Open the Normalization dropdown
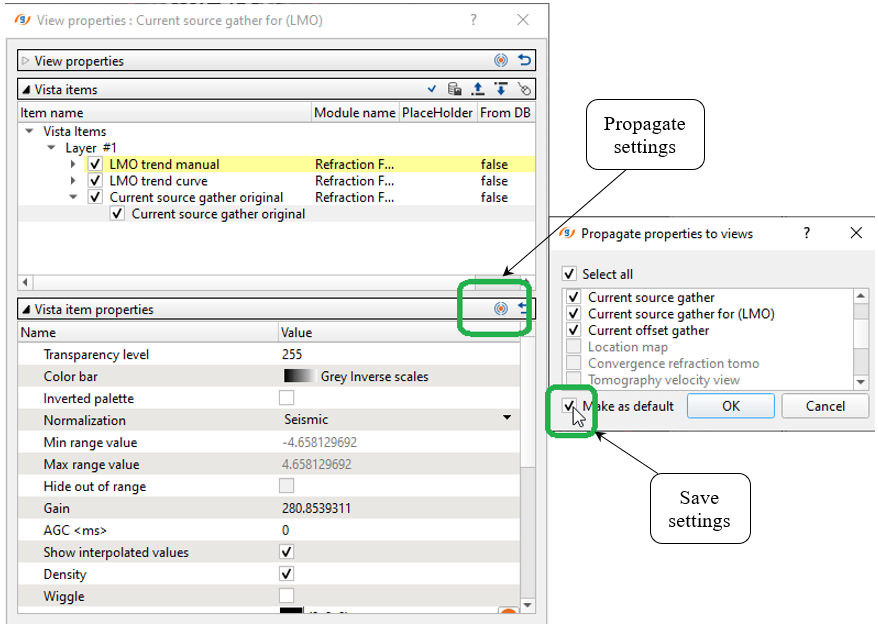This screenshot has height=628, width=878. click(507, 420)
